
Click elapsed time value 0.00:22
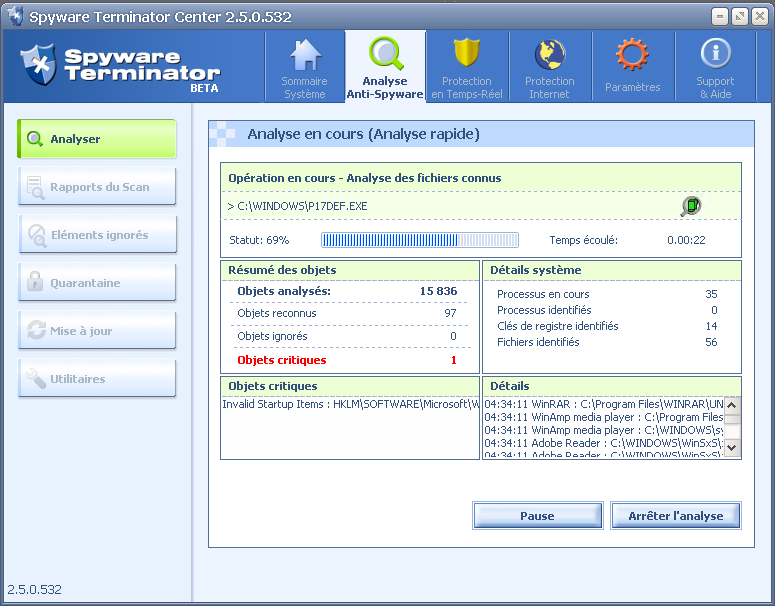(686, 240)
